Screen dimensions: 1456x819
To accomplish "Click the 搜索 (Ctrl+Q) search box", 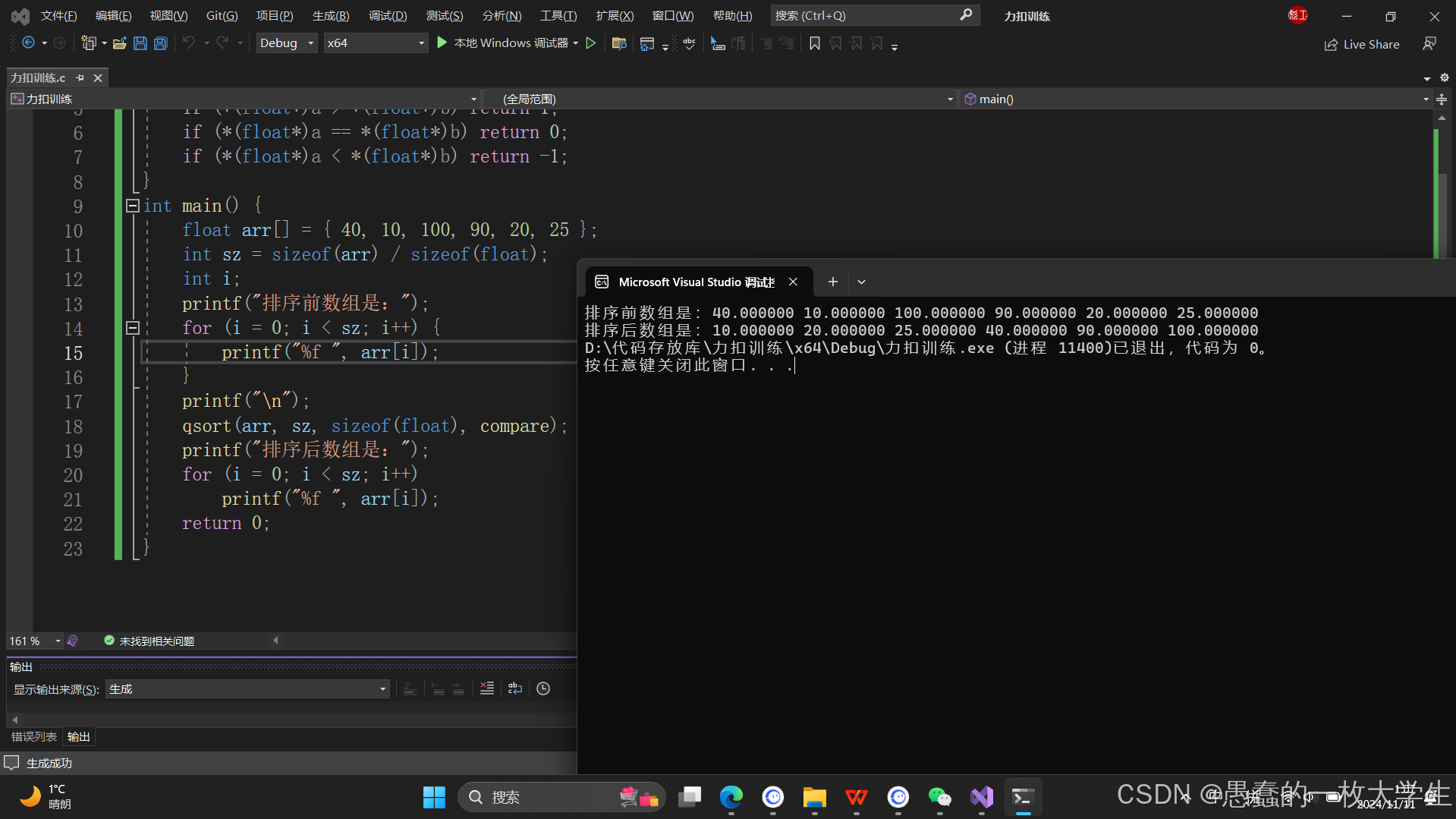I will coord(875,15).
